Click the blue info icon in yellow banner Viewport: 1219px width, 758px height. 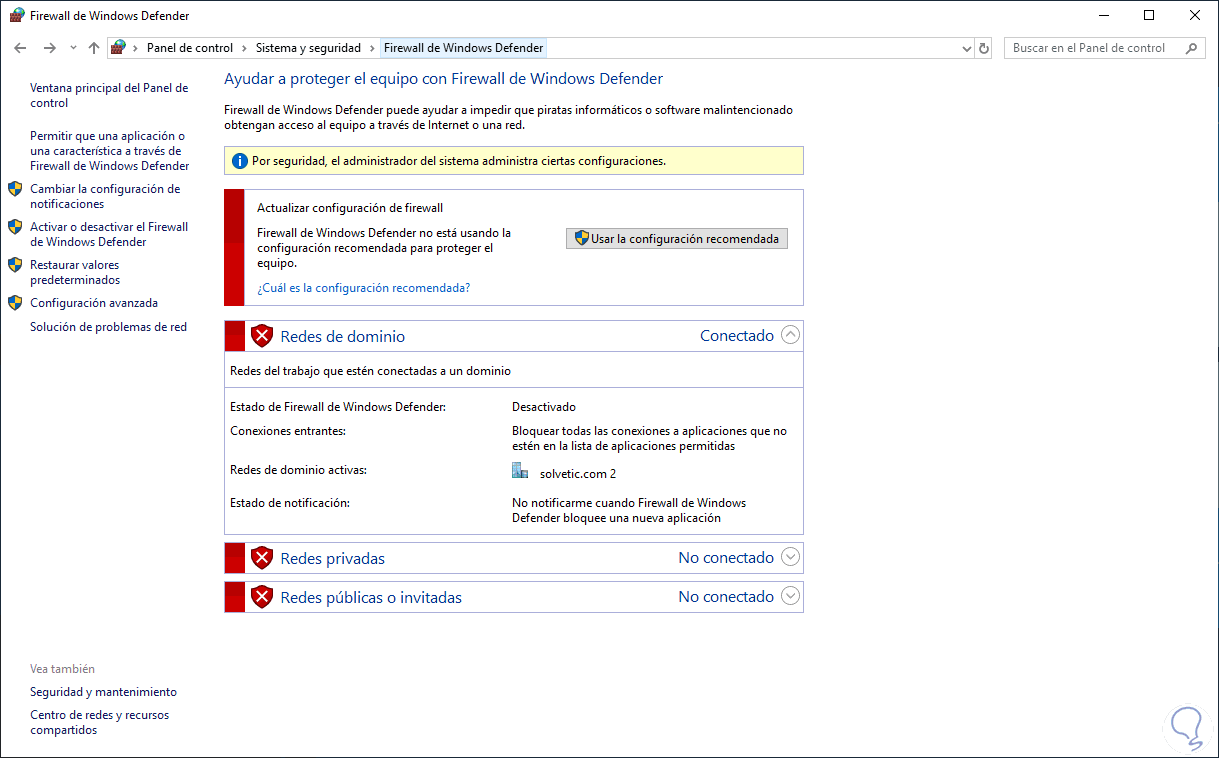[x=240, y=161]
